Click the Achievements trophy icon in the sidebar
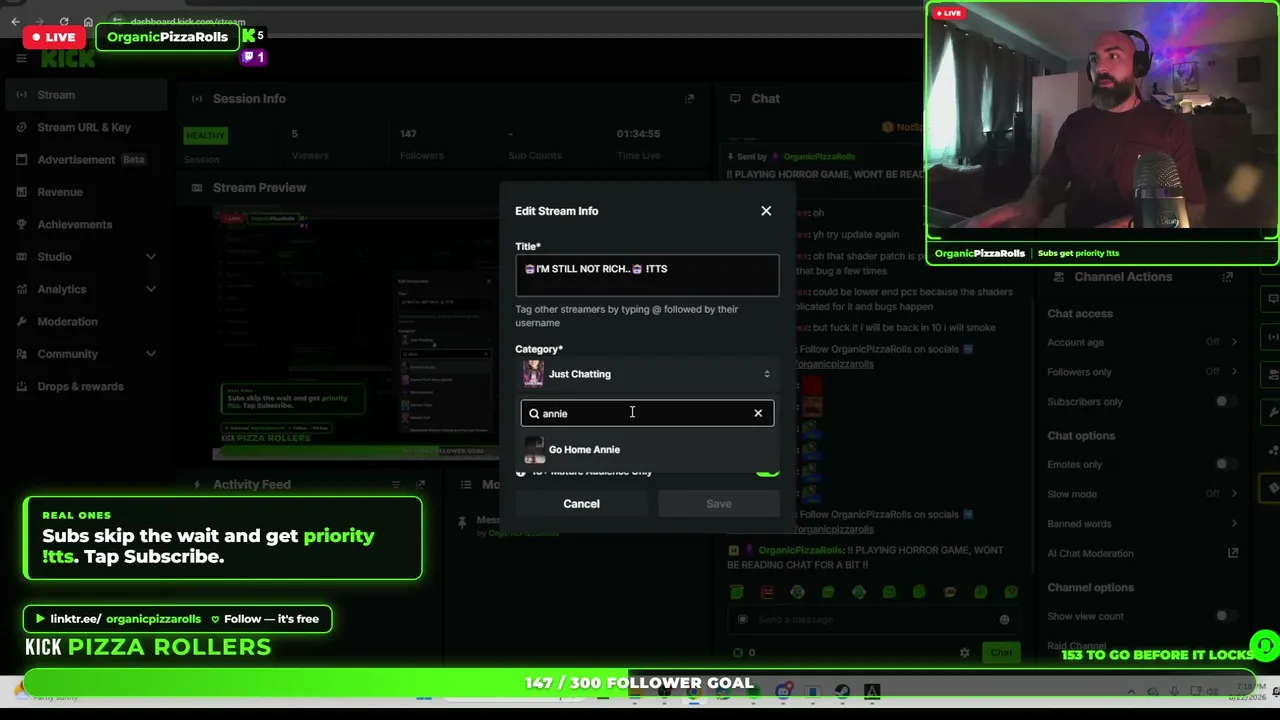This screenshot has height=720, width=1280. [21, 224]
